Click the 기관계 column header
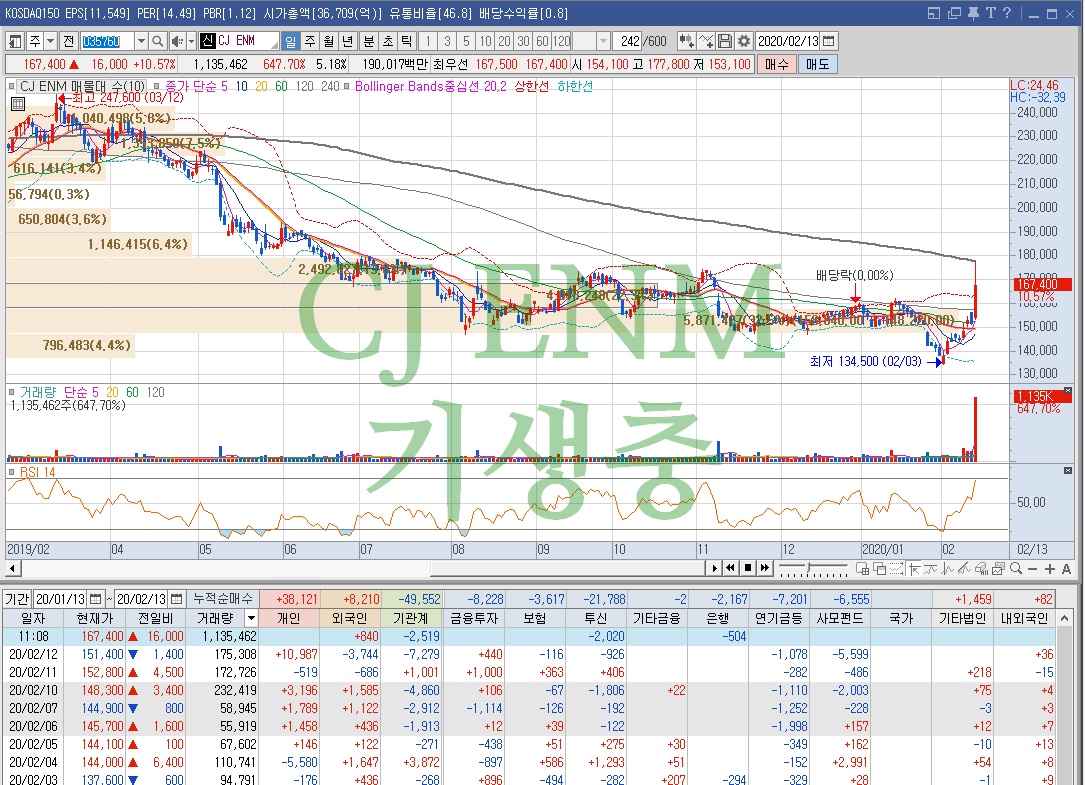Screen dimensions: 1085x785 click(x=412, y=618)
